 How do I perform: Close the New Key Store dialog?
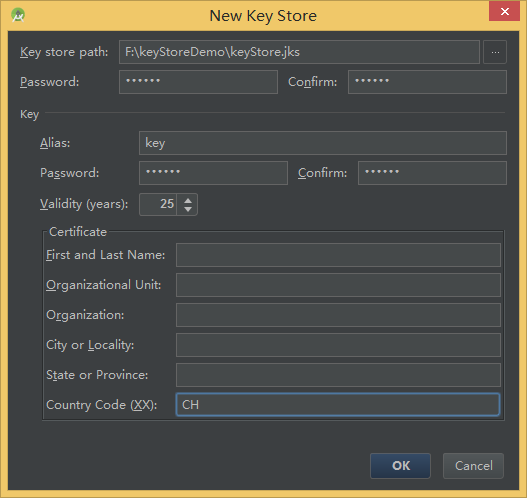coord(504,12)
